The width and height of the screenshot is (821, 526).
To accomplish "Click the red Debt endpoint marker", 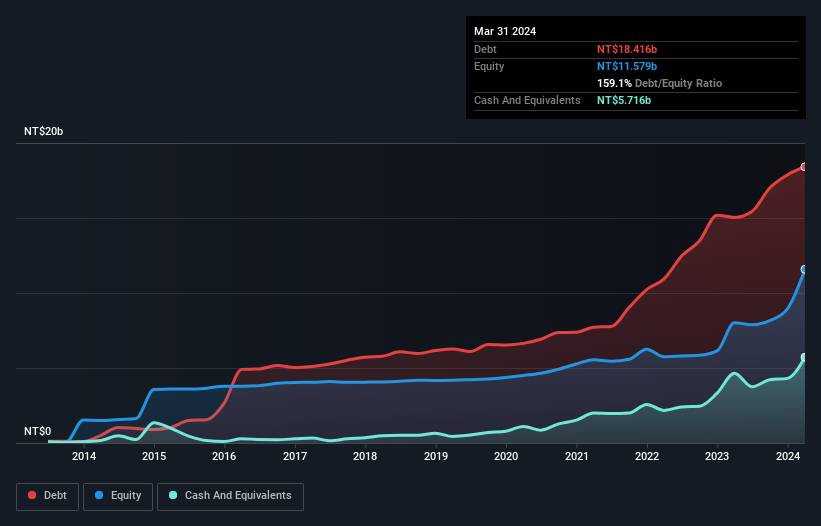I will pos(804,167).
